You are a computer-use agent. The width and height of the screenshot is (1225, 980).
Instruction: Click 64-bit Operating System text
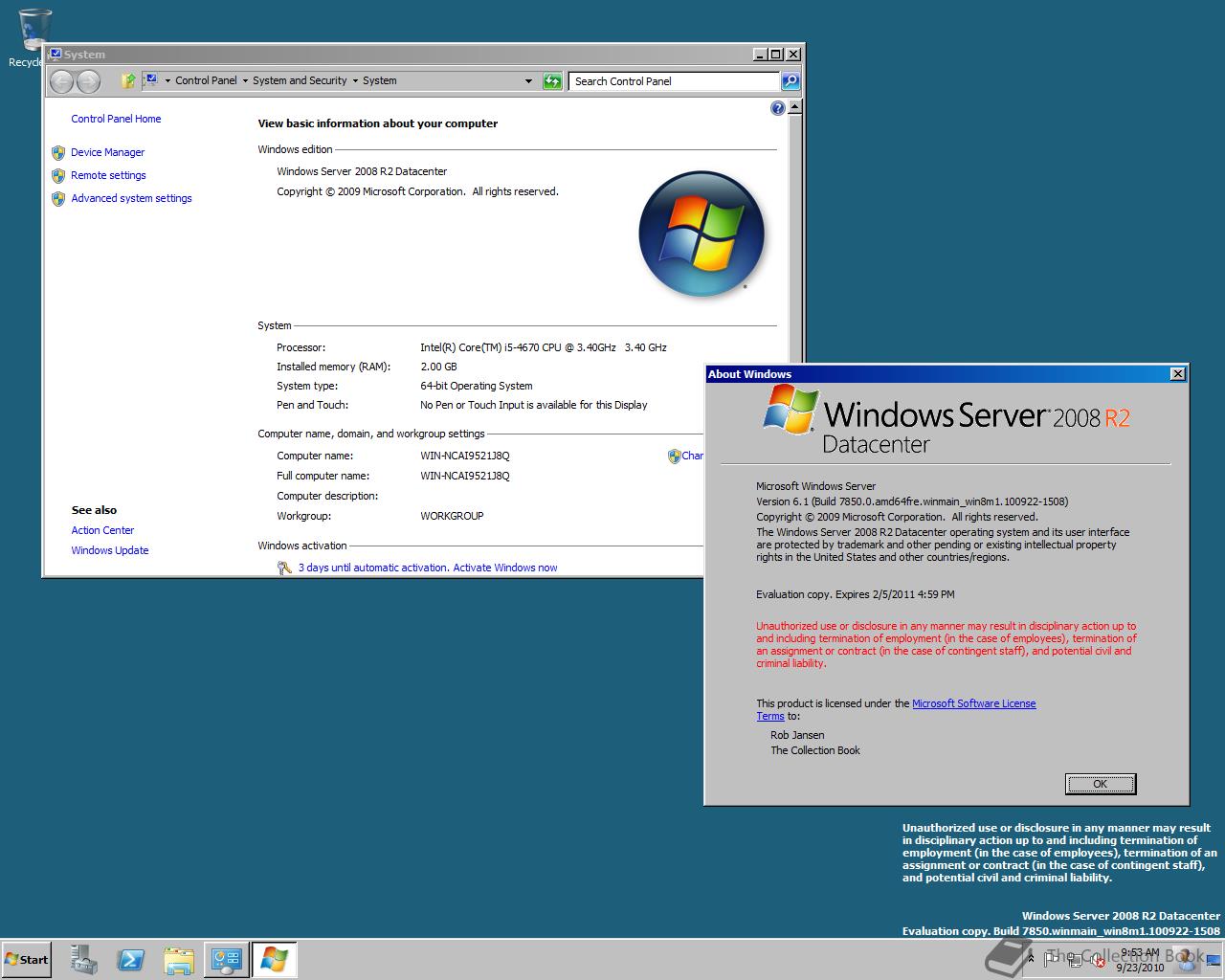[477, 386]
